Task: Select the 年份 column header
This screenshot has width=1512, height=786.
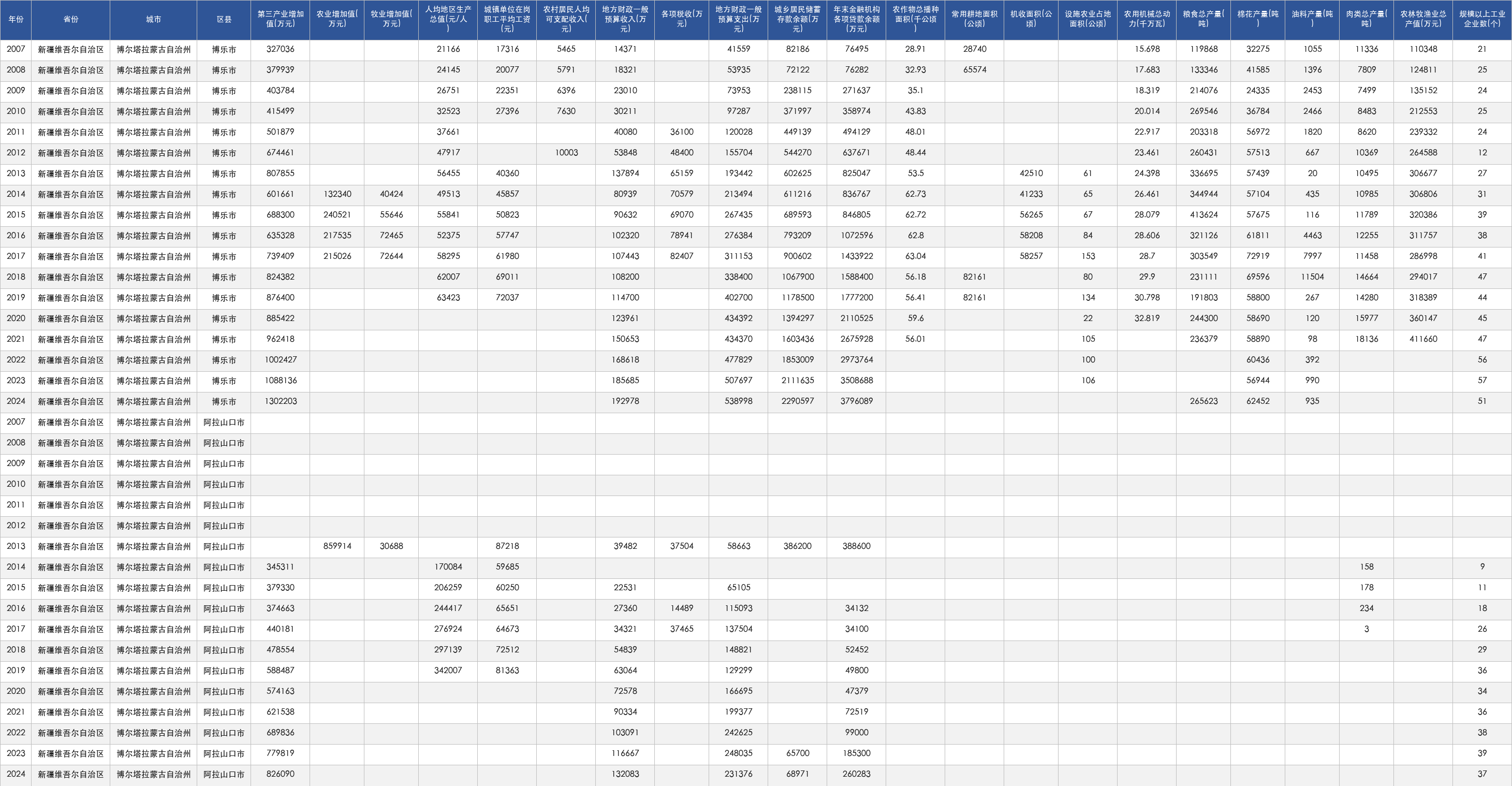Action: tap(16, 19)
